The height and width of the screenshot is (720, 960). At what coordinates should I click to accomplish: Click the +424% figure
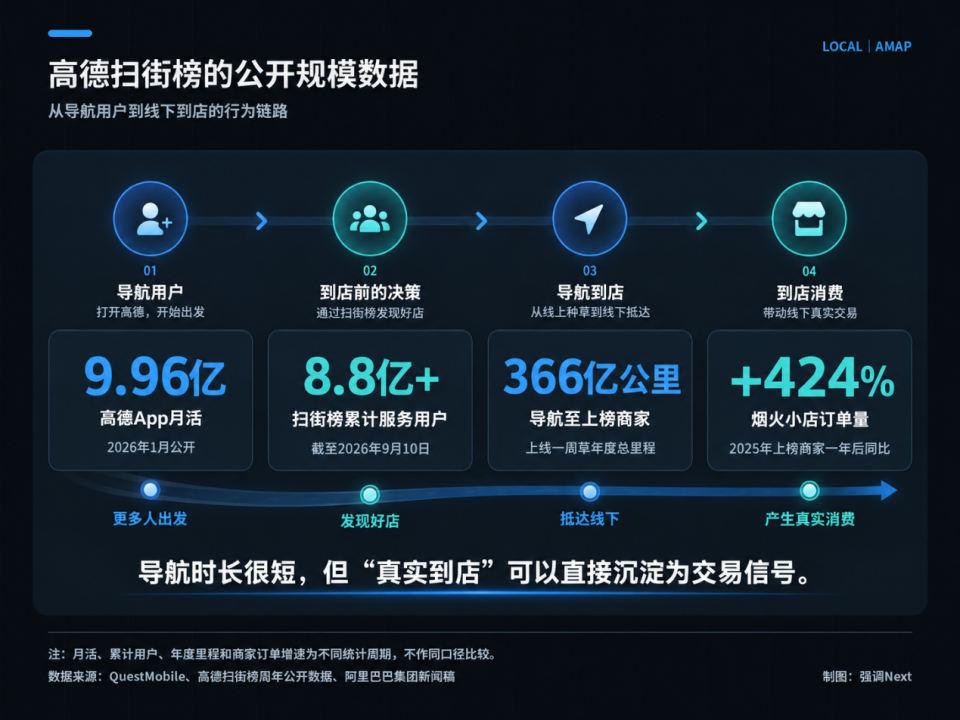pos(812,378)
